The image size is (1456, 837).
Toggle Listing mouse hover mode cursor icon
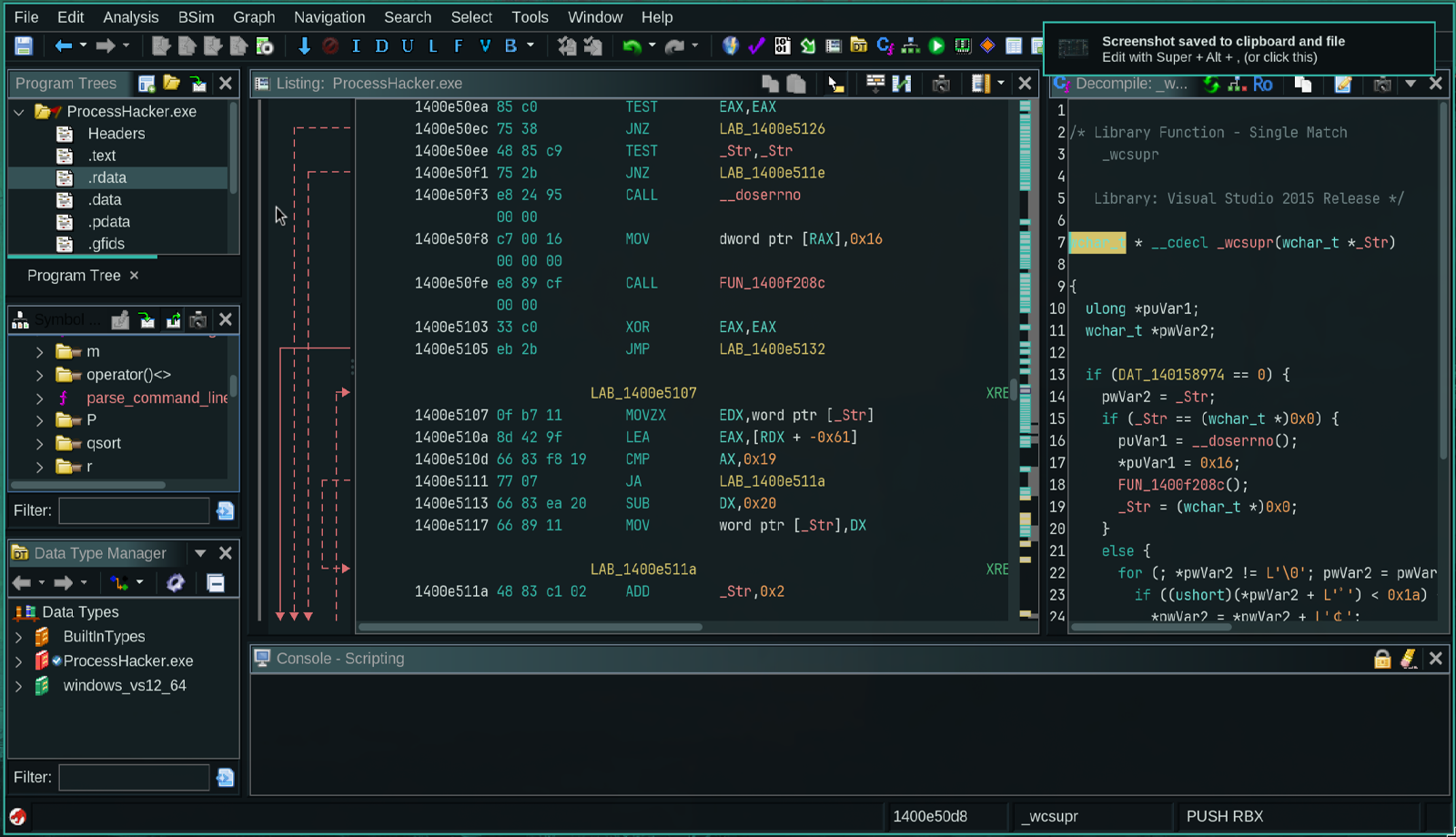835,84
